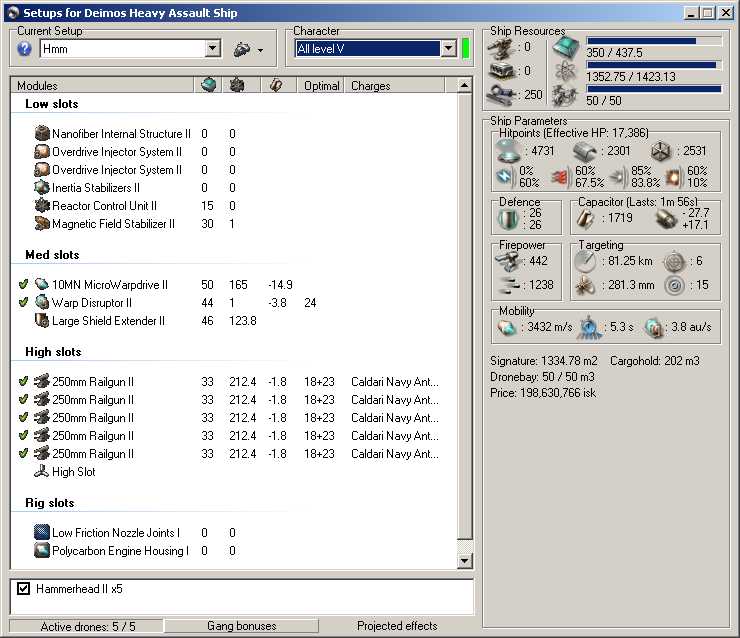740x638 pixels.
Task: Click the capacitor icon showing 1719
Action: [586, 218]
